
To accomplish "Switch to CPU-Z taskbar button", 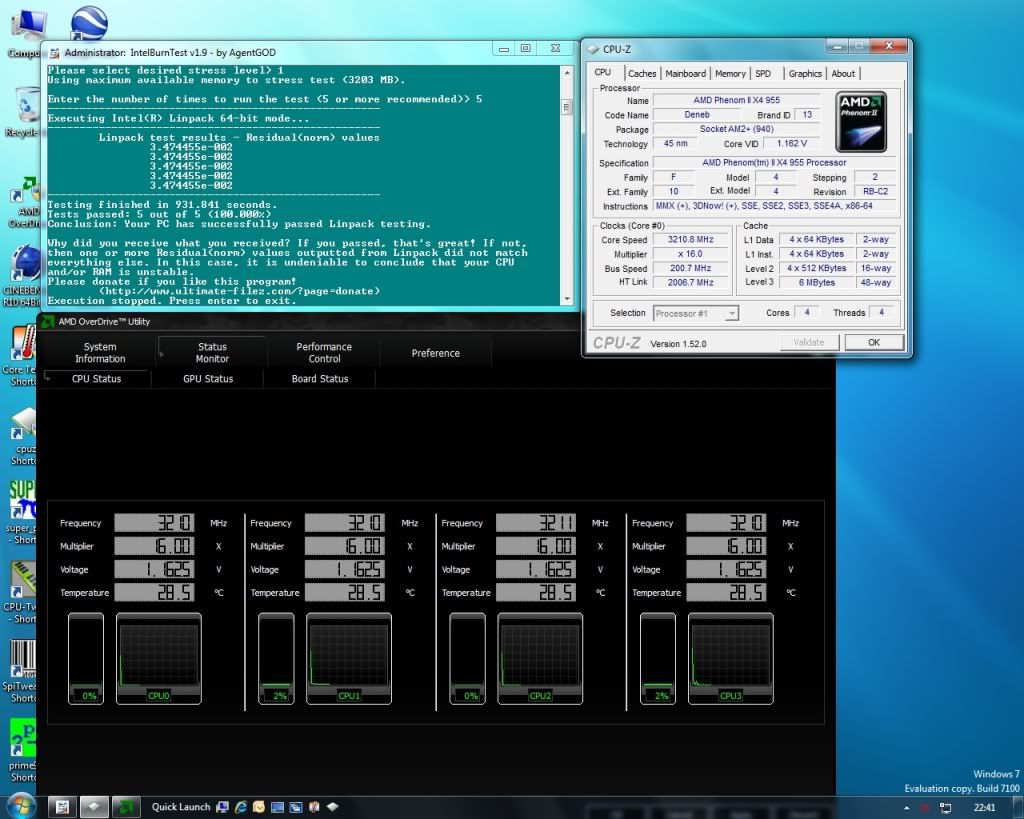I will pyautogui.click(x=94, y=807).
